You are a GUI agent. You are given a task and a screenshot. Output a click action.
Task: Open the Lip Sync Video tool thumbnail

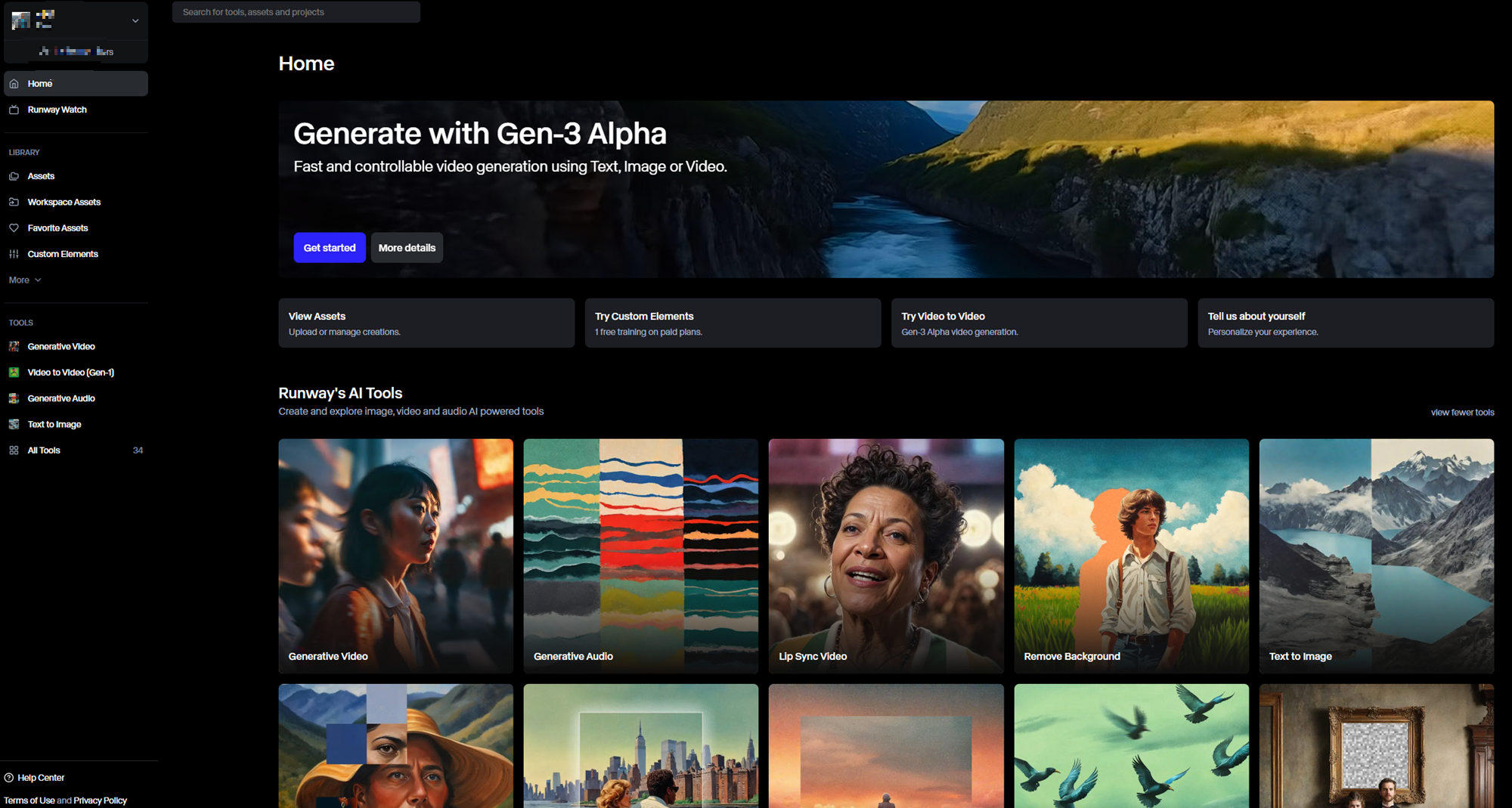pyautogui.click(x=886, y=556)
